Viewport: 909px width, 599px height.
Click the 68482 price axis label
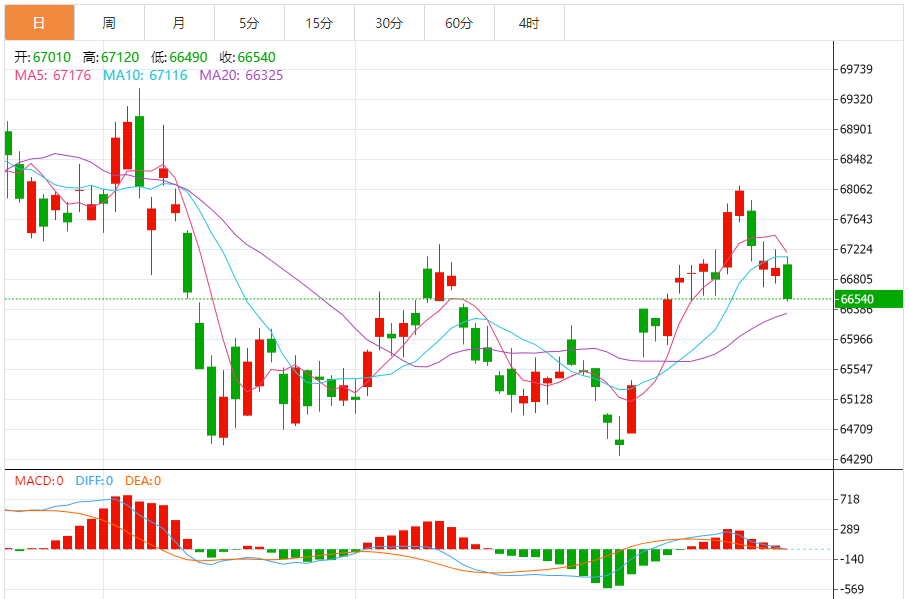click(x=856, y=159)
